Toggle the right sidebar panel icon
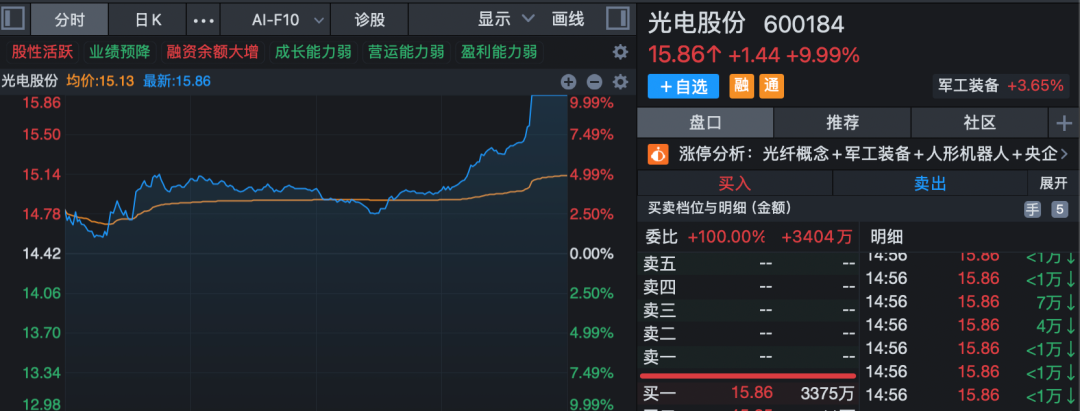 (x=624, y=19)
